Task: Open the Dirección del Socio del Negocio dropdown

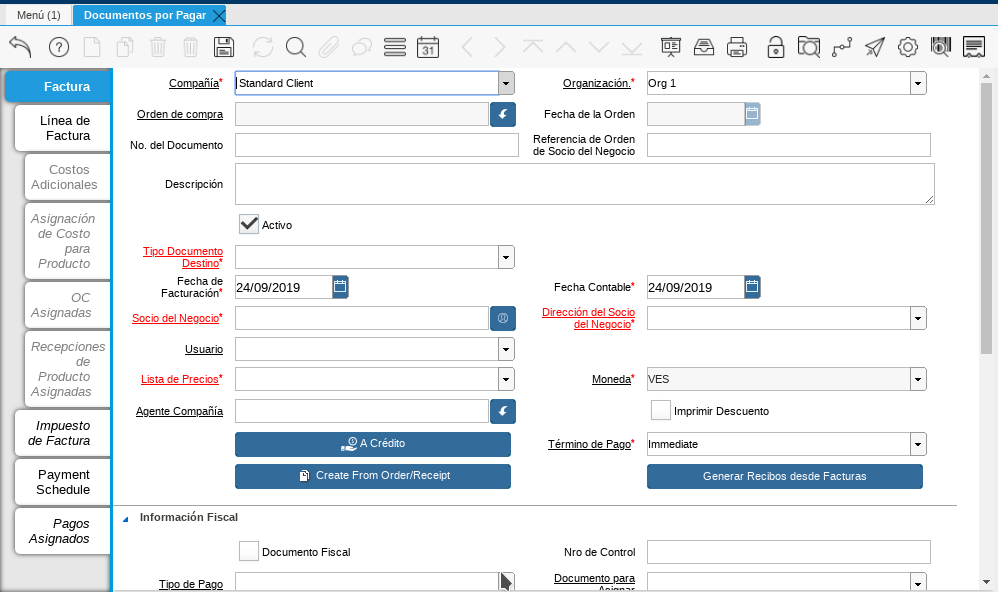Action: click(x=918, y=318)
